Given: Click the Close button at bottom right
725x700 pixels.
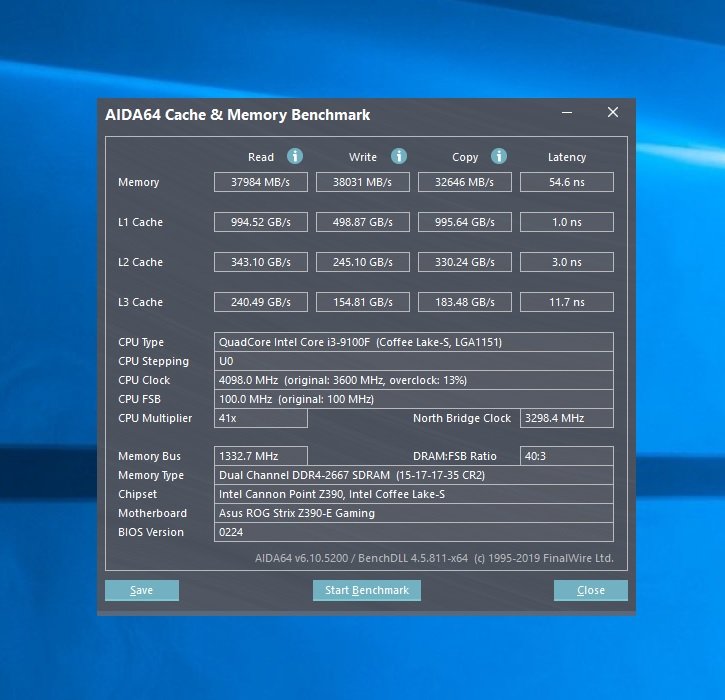Looking at the screenshot, I should [590, 590].
